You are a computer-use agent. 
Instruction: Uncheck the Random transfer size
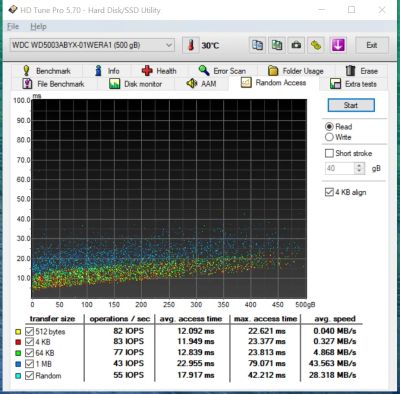29,375
